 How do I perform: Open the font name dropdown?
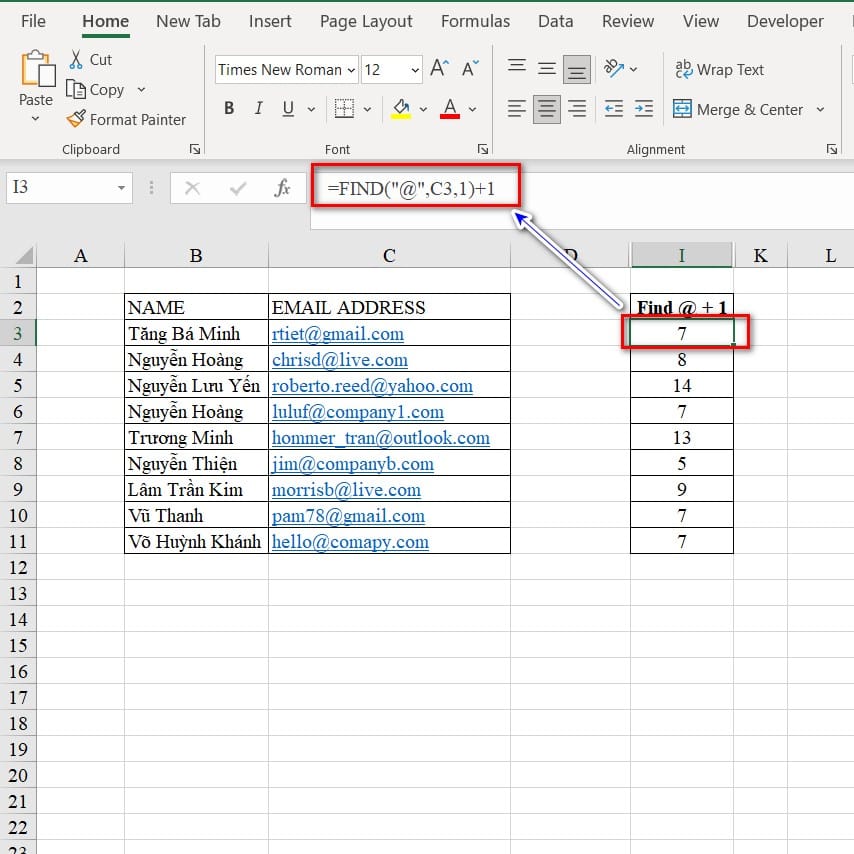click(x=350, y=70)
